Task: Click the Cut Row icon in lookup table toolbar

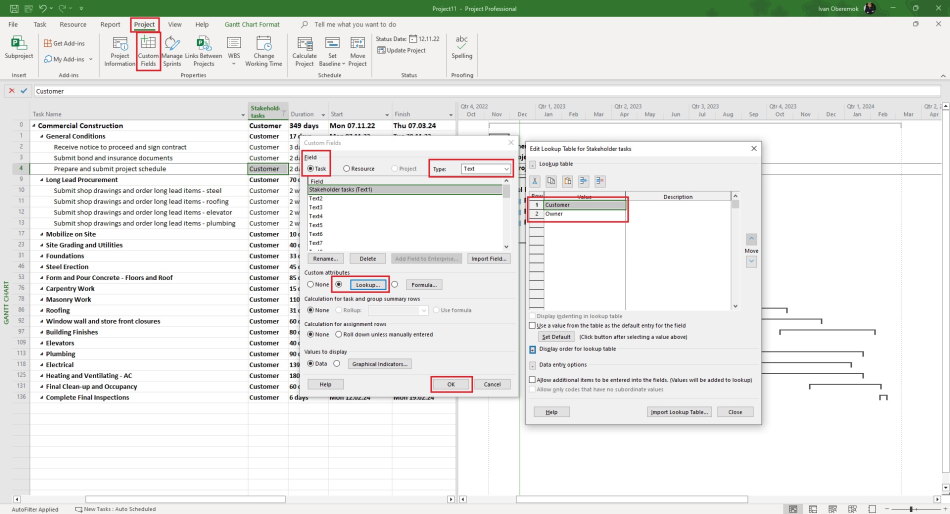Action: pos(535,181)
